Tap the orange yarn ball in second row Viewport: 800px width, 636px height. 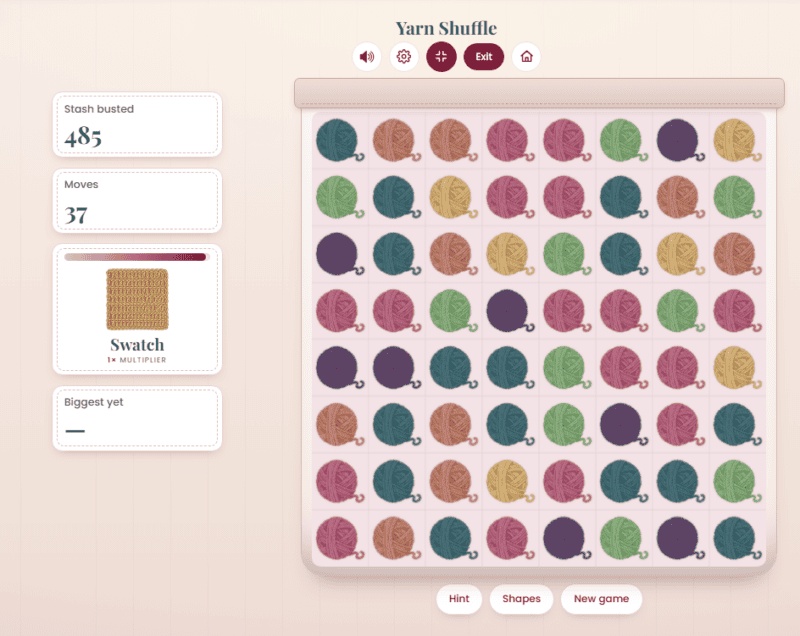tap(678, 197)
